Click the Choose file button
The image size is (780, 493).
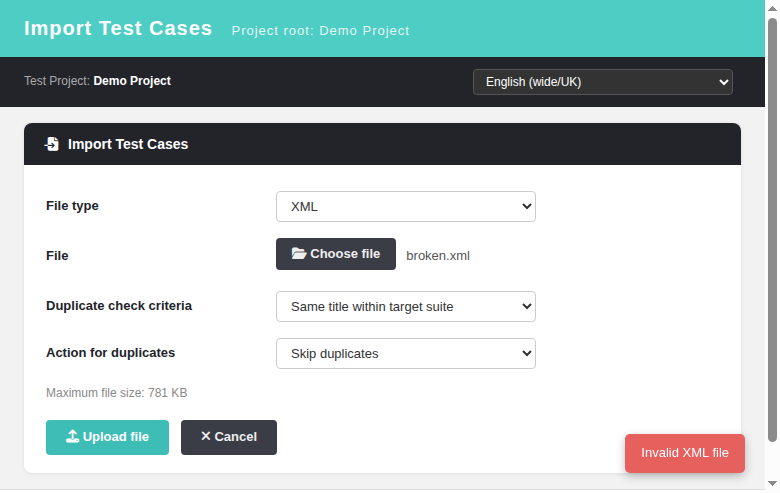pos(336,254)
